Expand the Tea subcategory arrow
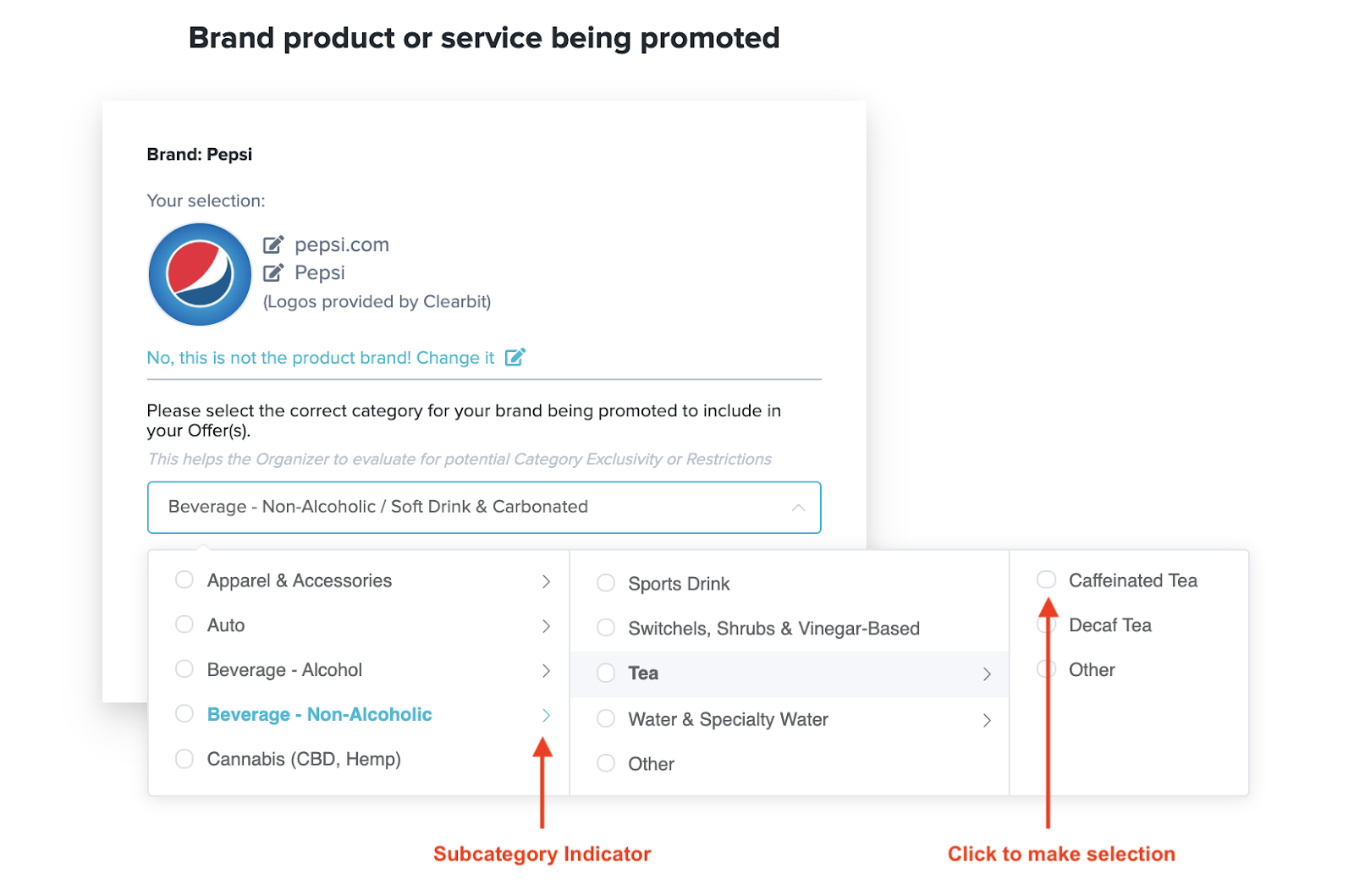The width and height of the screenshot is (1354, 896). 987,674
